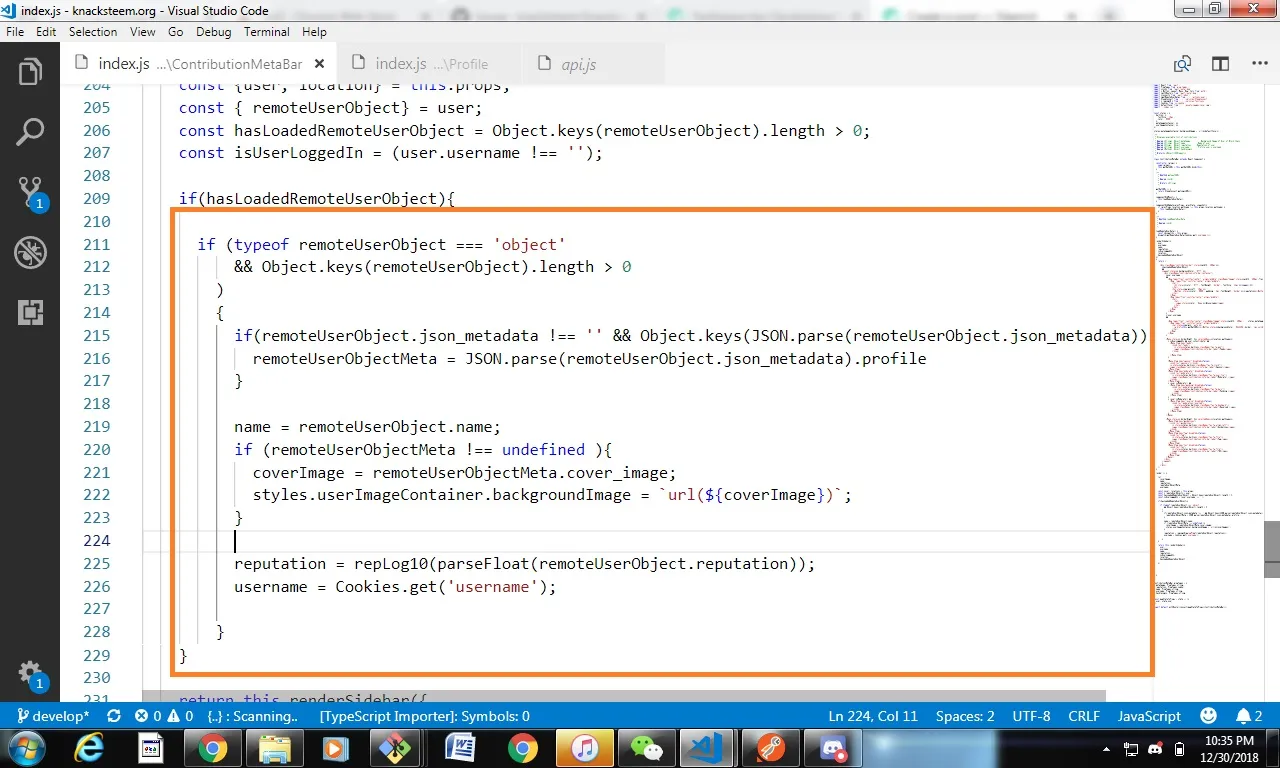Open Problems via errors and warnings count

164,716
